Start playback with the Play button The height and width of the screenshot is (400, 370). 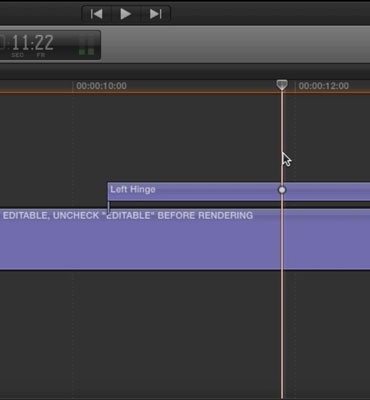pos(126,14)
